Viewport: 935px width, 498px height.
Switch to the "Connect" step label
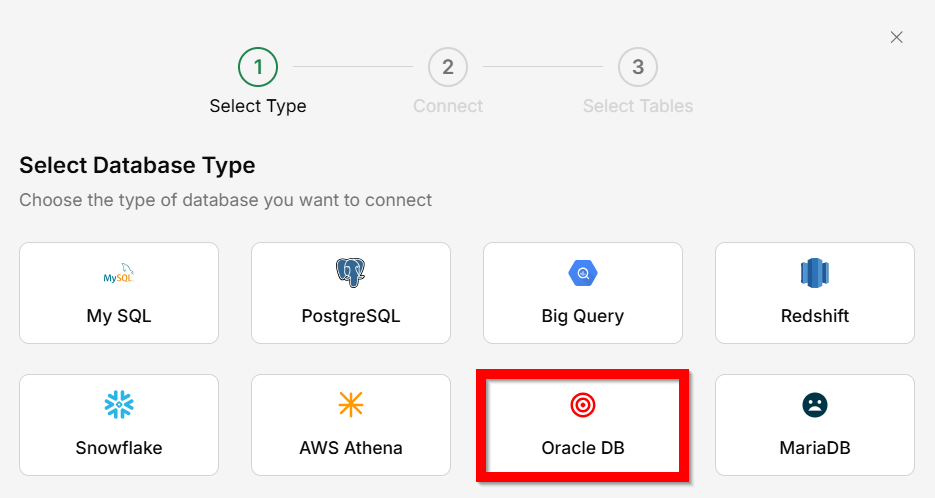pos(448,106)
